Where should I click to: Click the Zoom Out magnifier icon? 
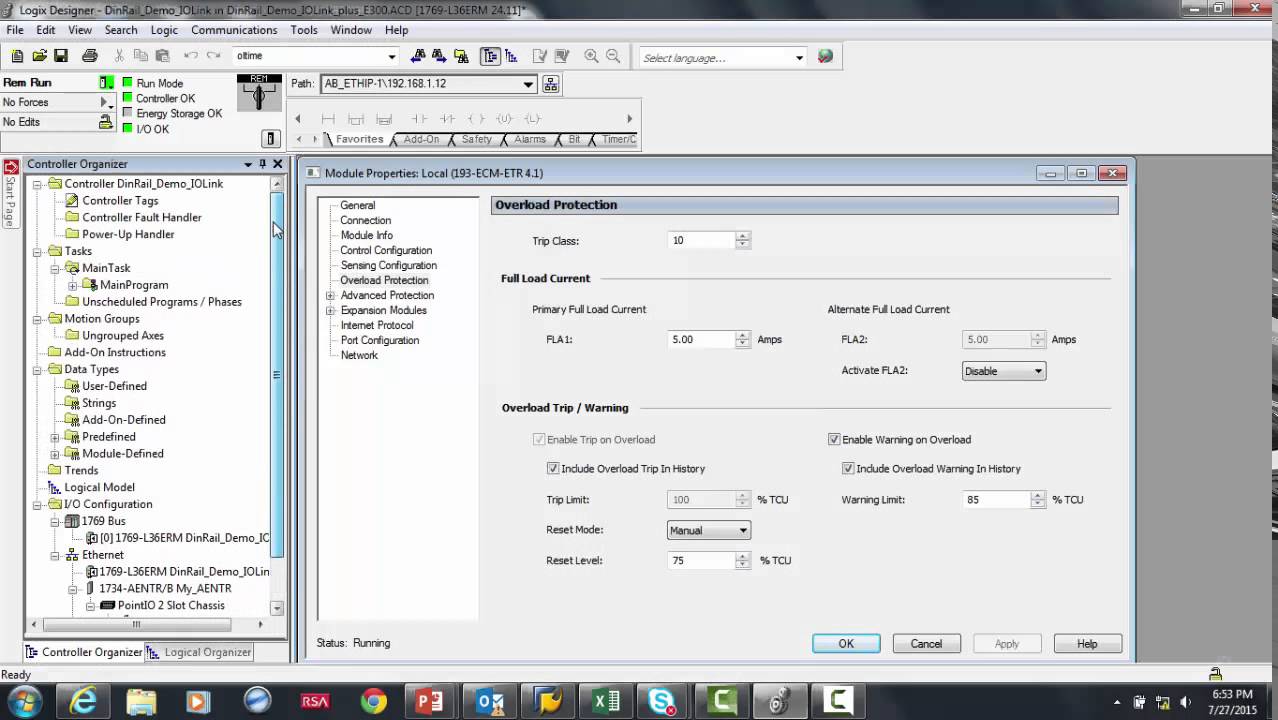(x=613, y=57)
